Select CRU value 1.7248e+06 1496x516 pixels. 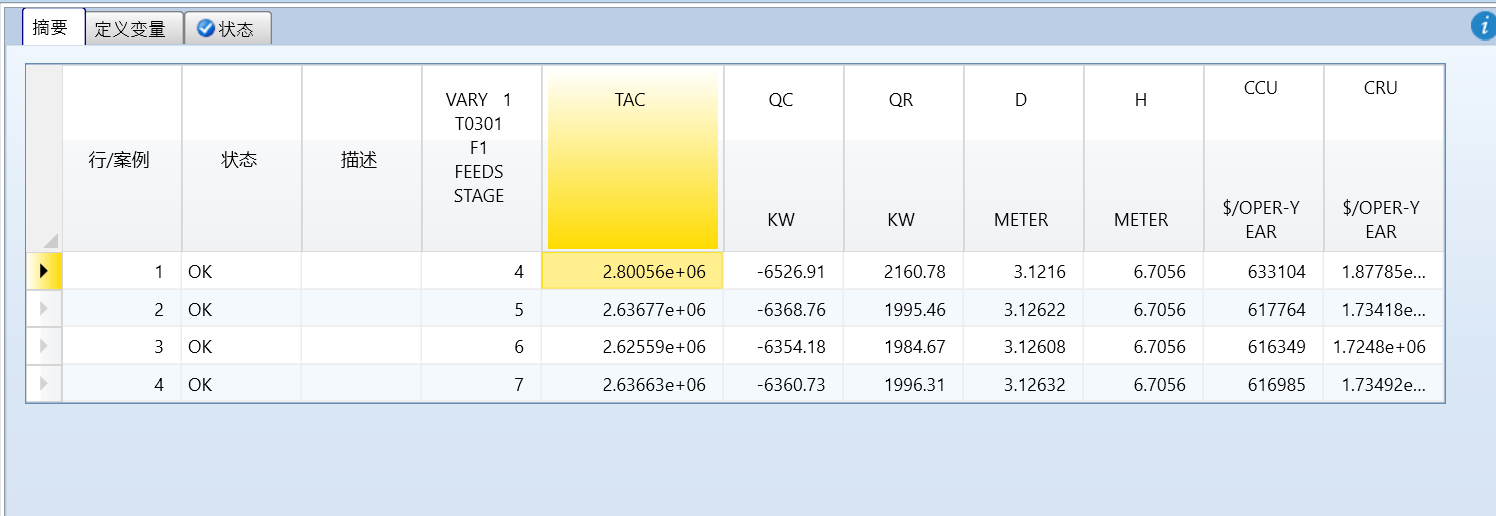(x=1383, y=346)
